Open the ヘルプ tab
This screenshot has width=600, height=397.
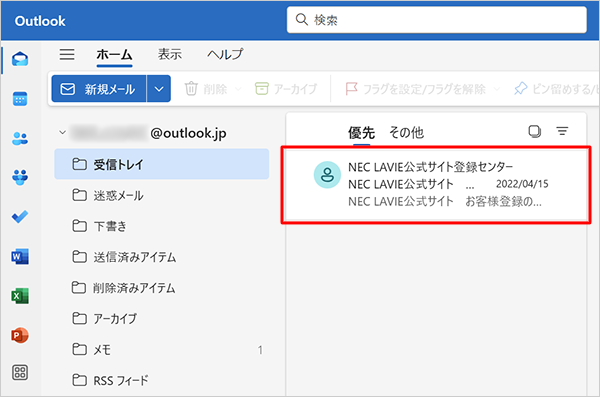pos(225,54)
